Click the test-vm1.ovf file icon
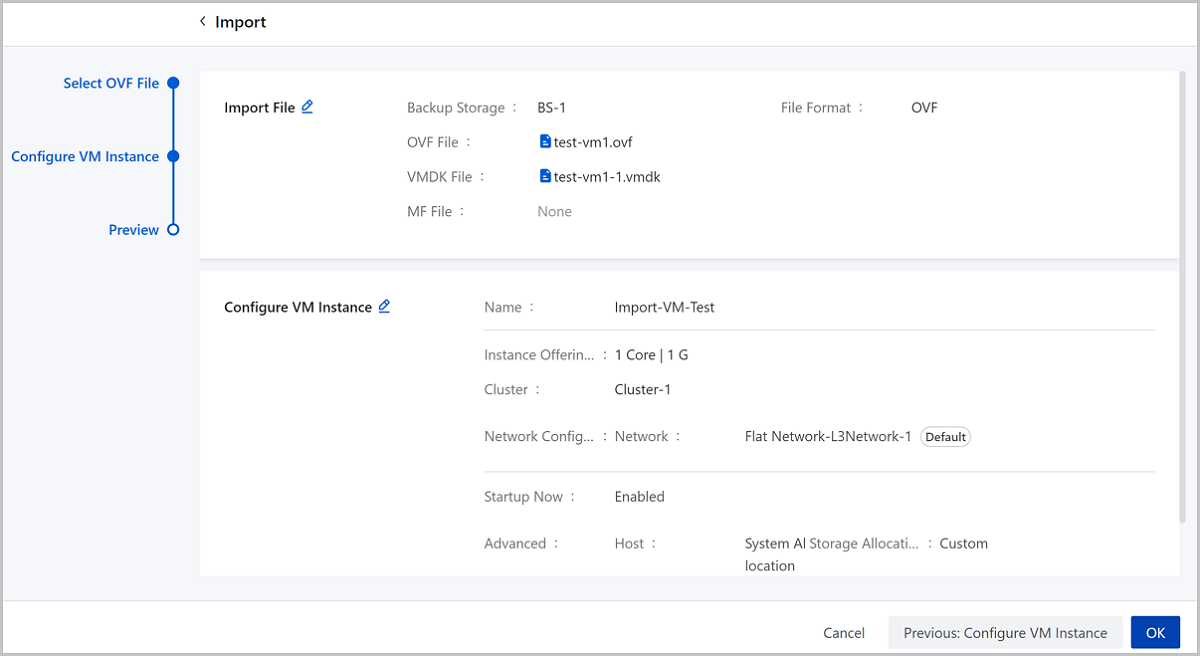 (x=545, y=142)
